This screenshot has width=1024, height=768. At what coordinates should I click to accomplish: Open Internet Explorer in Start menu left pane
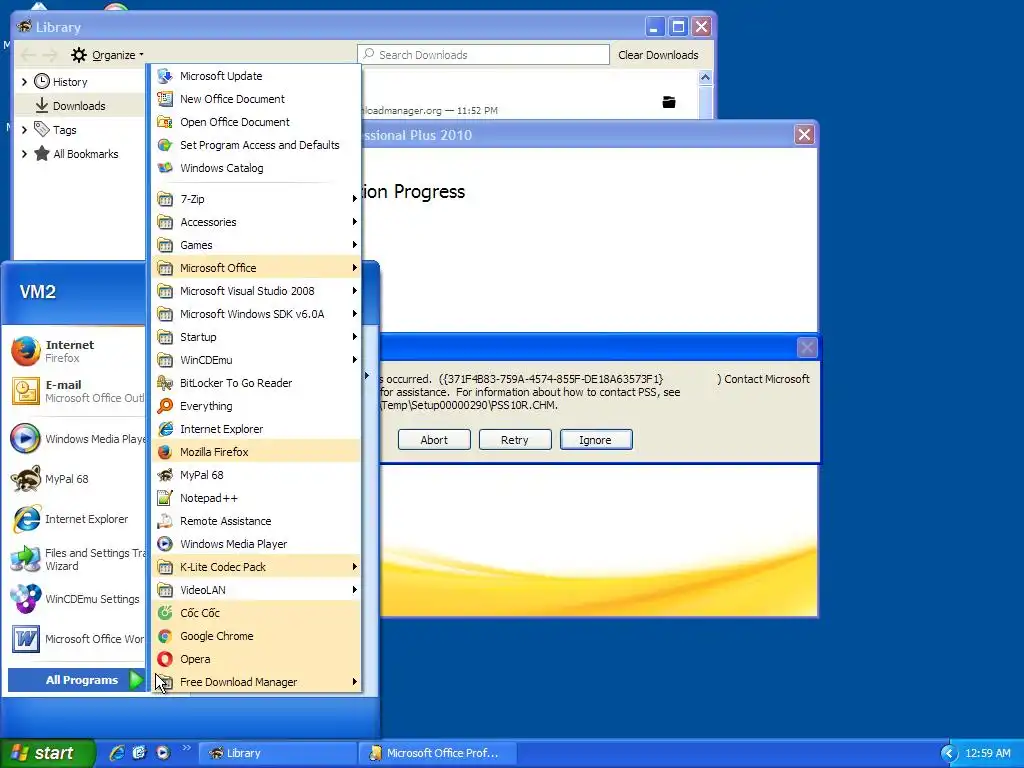(x=77, y=519)
